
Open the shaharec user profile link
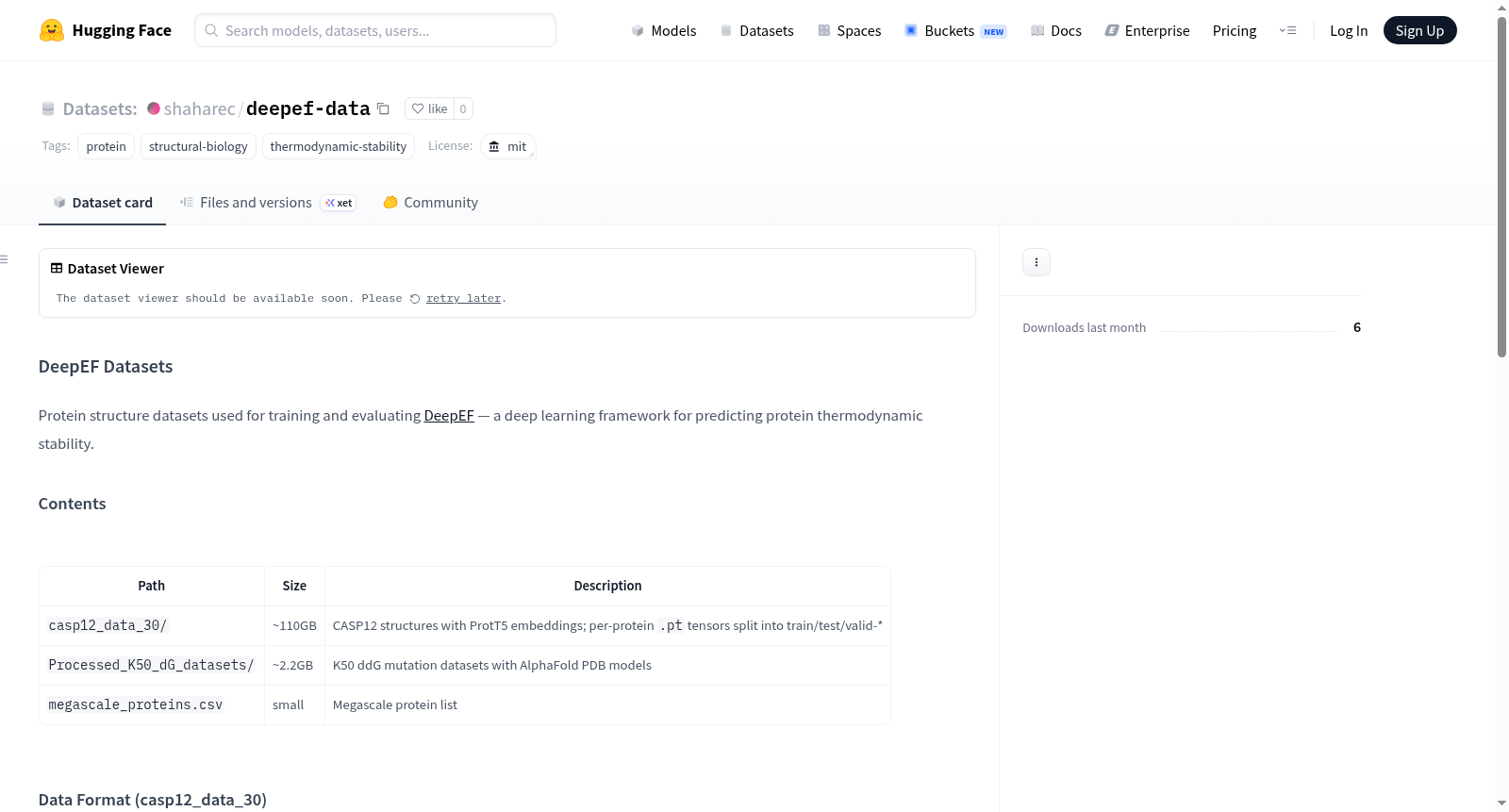coord(199,108)
